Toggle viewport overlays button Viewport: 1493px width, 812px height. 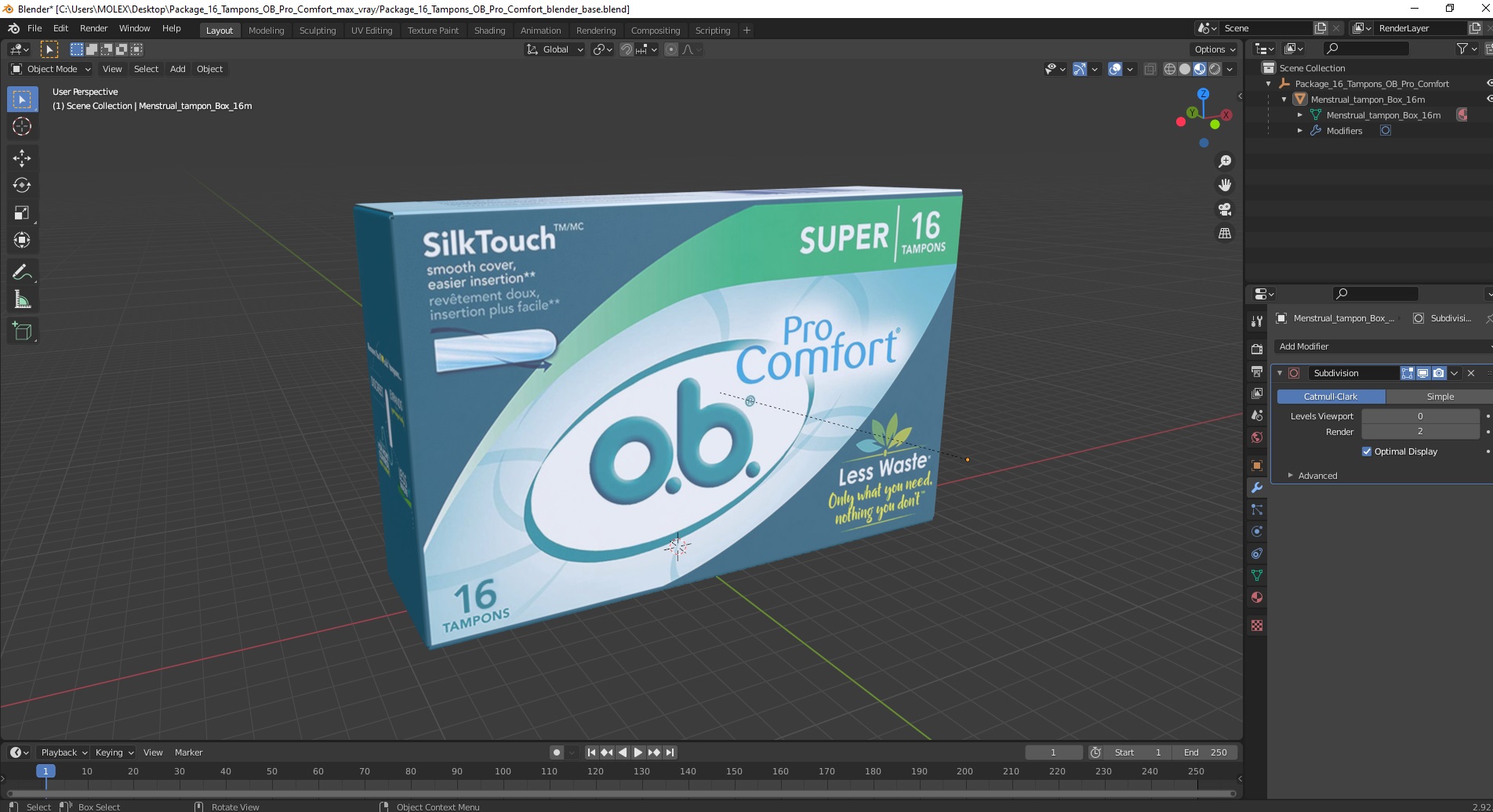(1115, 69)
